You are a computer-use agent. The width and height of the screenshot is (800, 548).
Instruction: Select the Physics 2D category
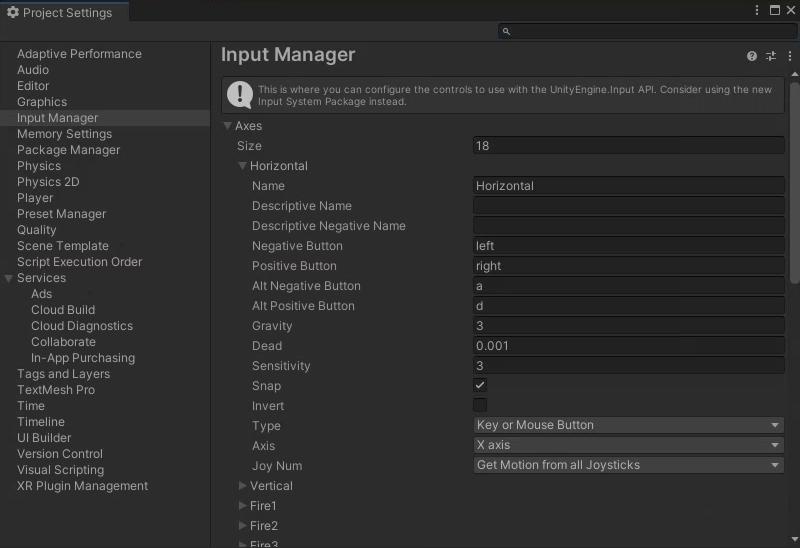[x=48, y=182]
